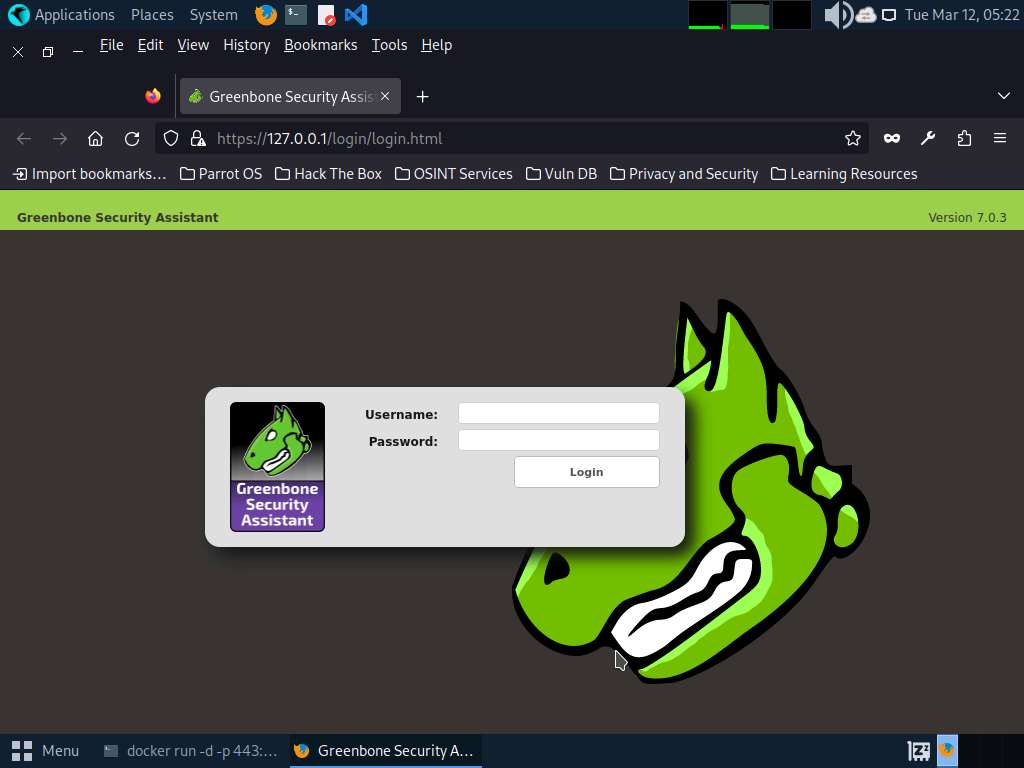Click the wrench developer tools icon
Viewport: 1024px width, 768px height.
tap(928, 139)
